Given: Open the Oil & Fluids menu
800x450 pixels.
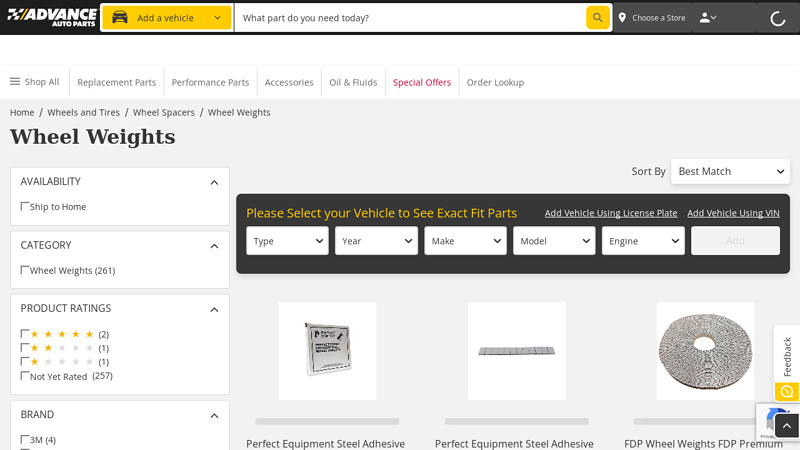Looking at the screenshot, I should click(353, 82).
